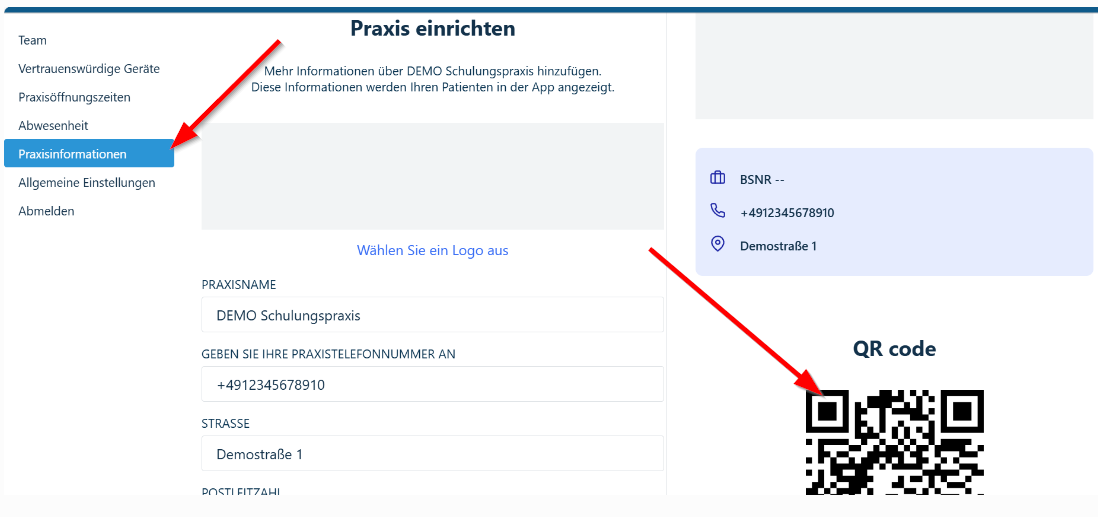Click the location pin icon beside Demostraße 1
This screenshot has width=1098, height=517.
717,244
